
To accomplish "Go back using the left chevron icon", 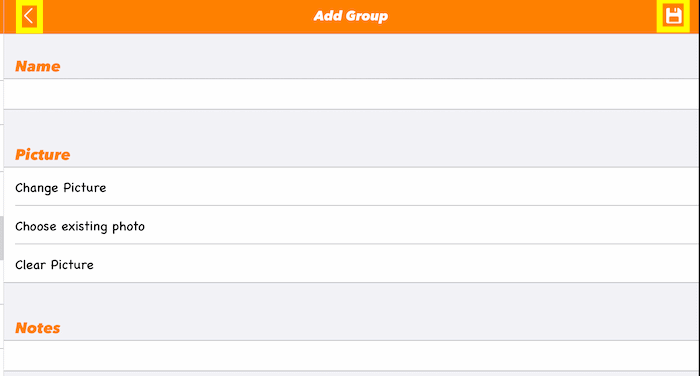I will click(x=29, y=17).
